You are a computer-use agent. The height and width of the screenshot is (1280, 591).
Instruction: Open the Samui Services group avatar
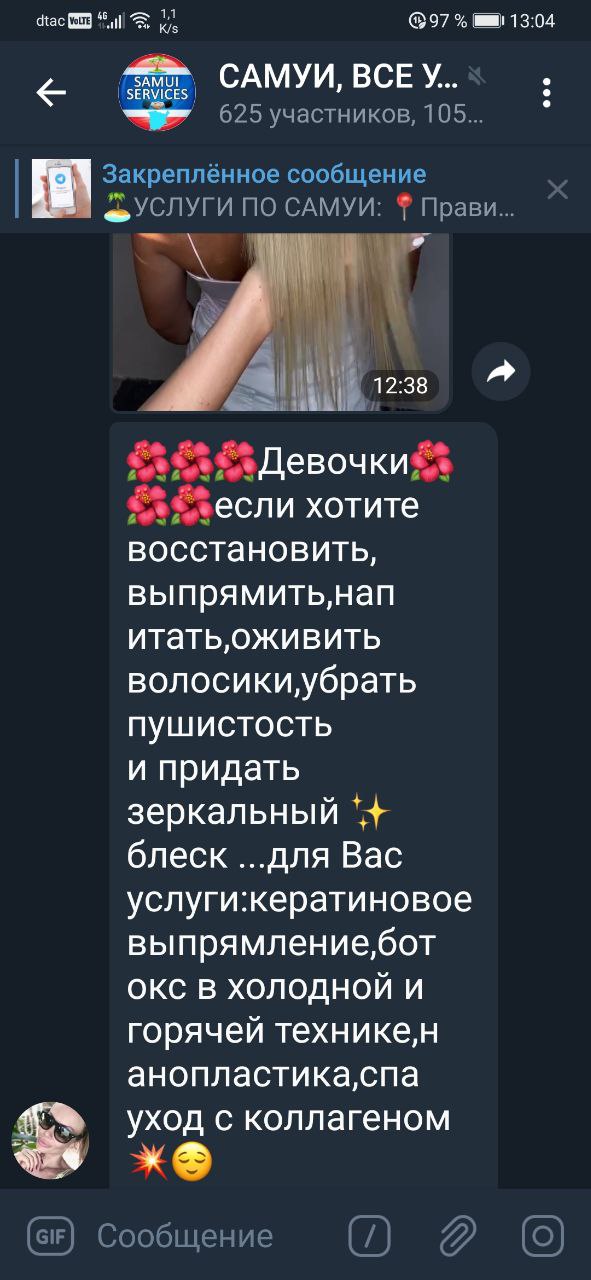pos(157,93)
